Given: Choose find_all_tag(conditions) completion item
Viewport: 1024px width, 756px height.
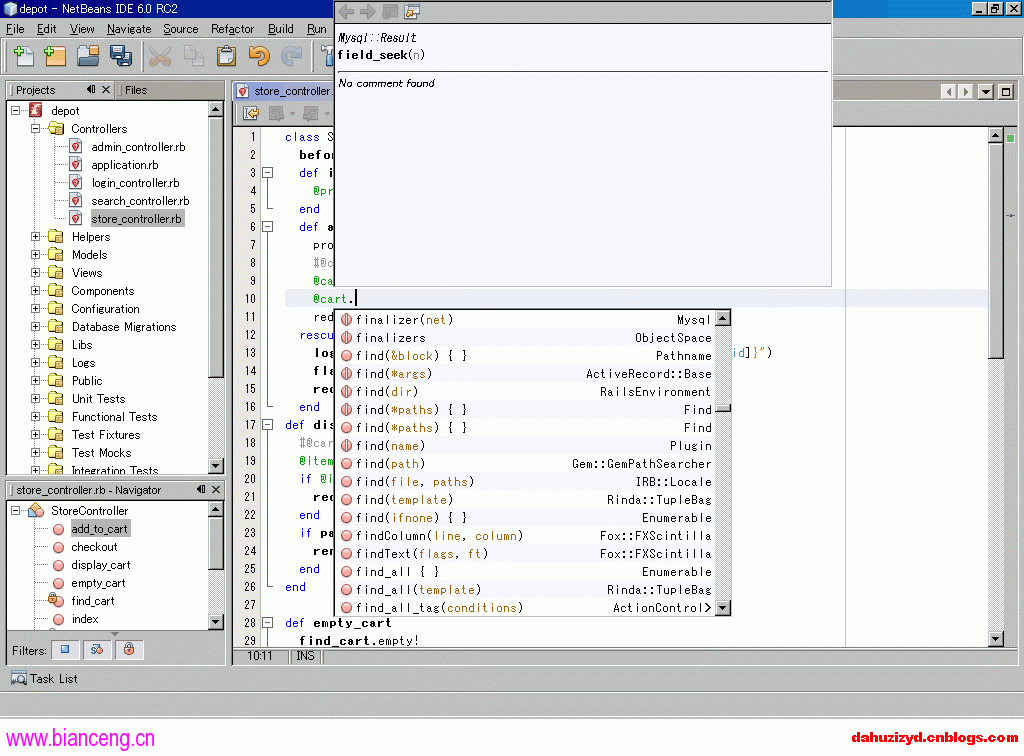Looking at the screenshot, I should click(526, 608).
